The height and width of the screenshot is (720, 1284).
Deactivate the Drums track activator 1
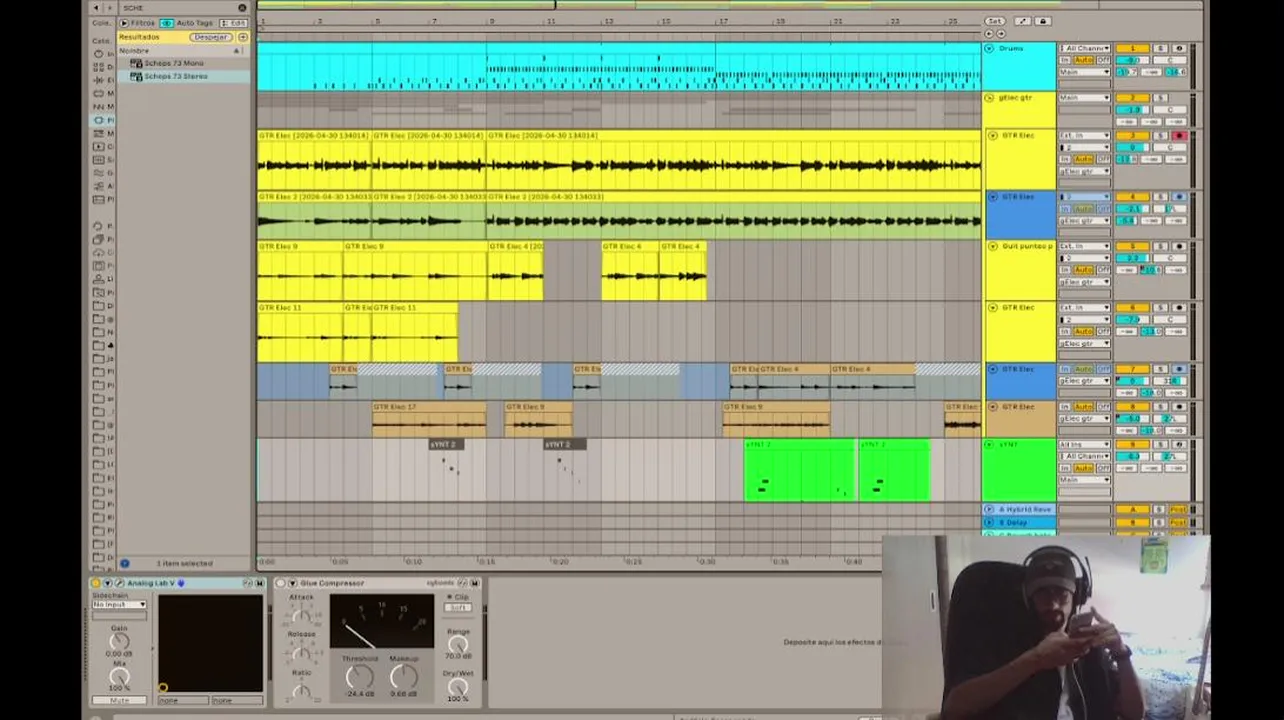click(1132, 48)
